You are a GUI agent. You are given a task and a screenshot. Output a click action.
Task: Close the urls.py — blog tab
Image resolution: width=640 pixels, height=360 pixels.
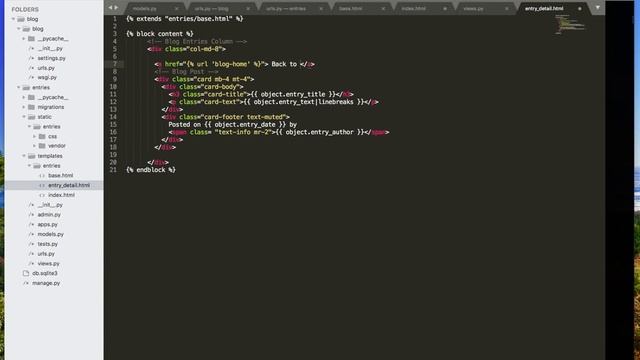248,9
